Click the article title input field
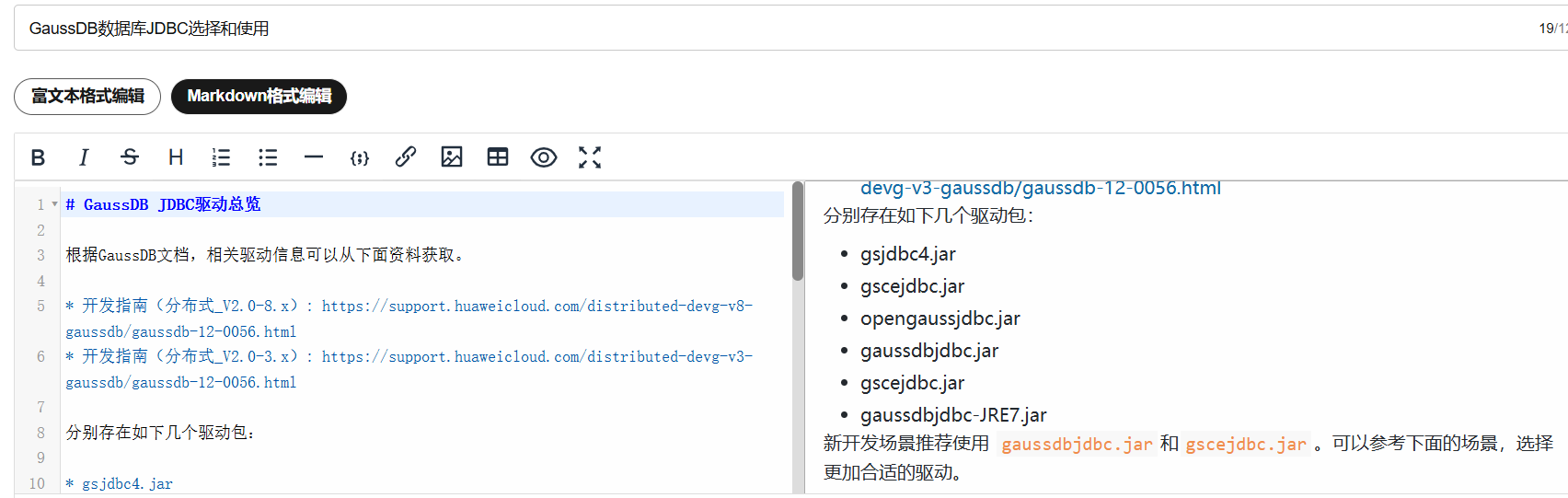Screen dimensions: 1568x498 (736, 29)
